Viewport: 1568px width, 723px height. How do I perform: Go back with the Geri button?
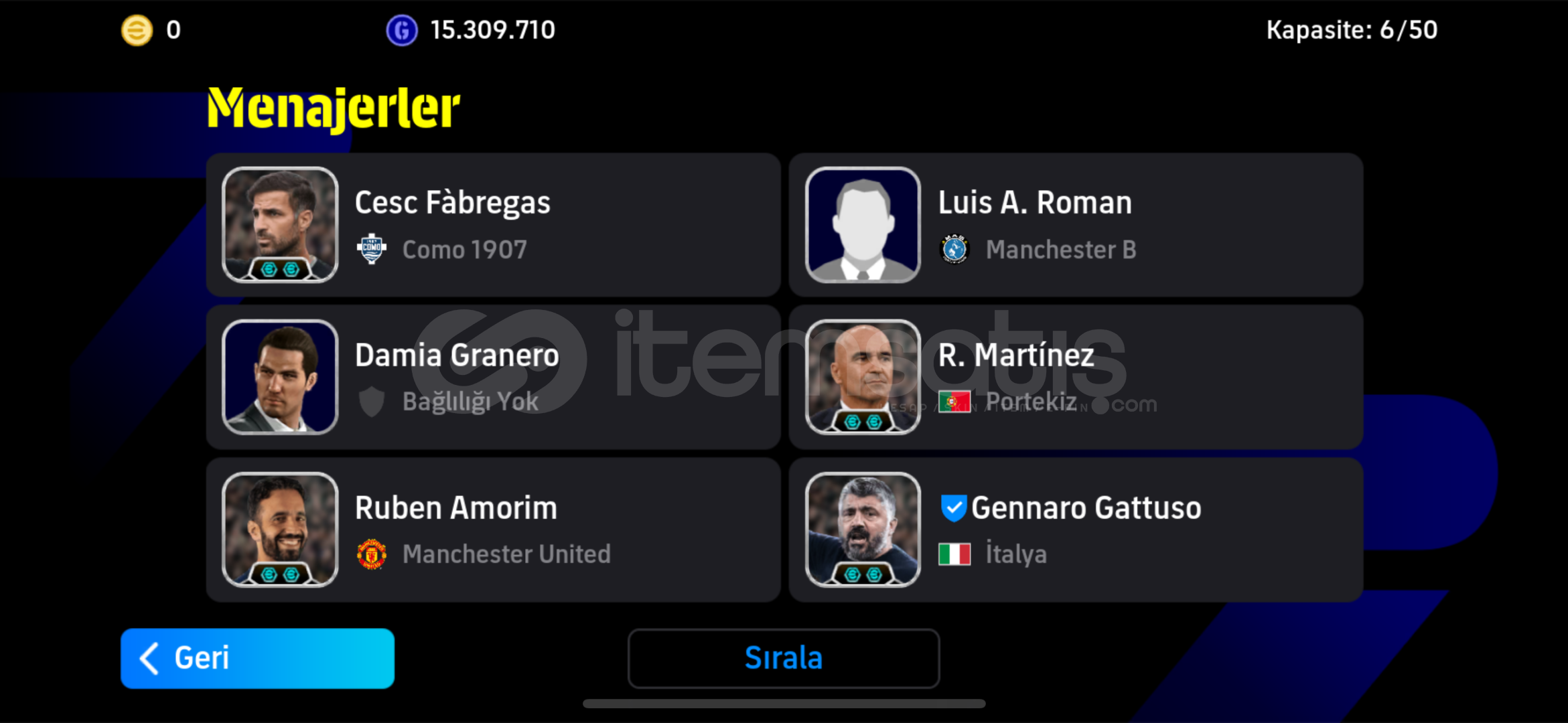257,658
